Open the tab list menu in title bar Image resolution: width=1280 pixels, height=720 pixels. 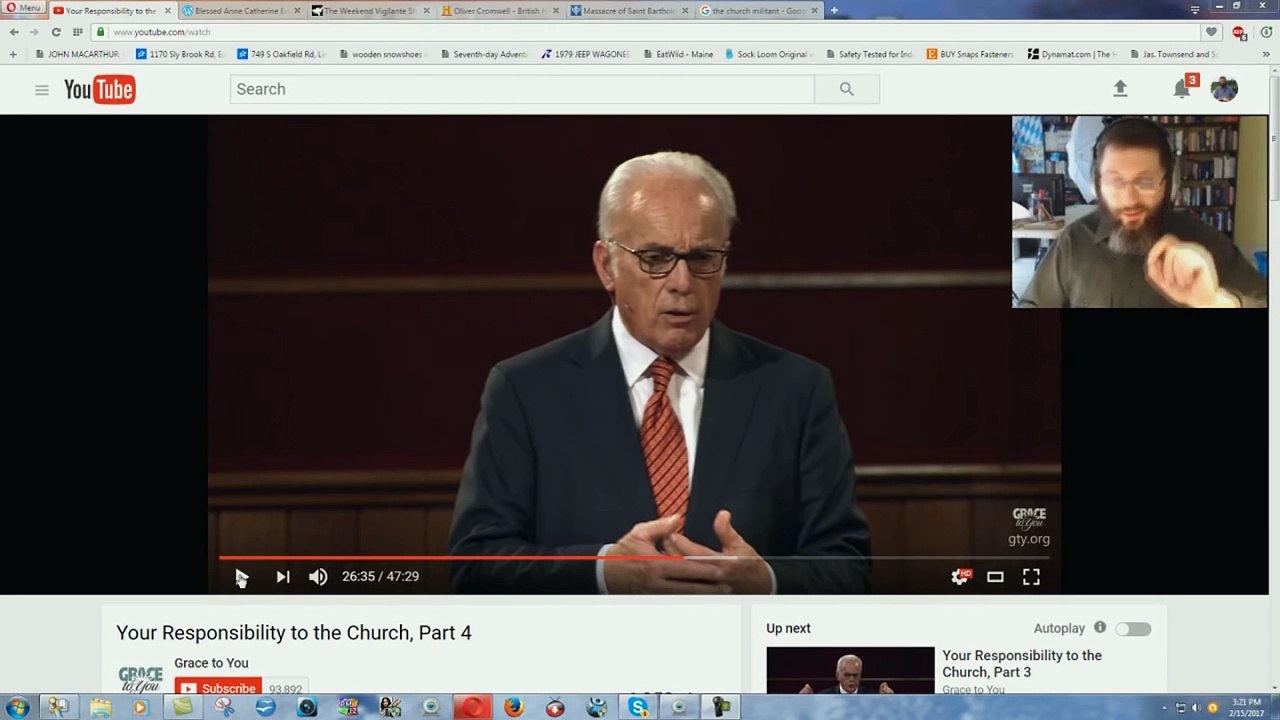click(x=1195, y=9)
